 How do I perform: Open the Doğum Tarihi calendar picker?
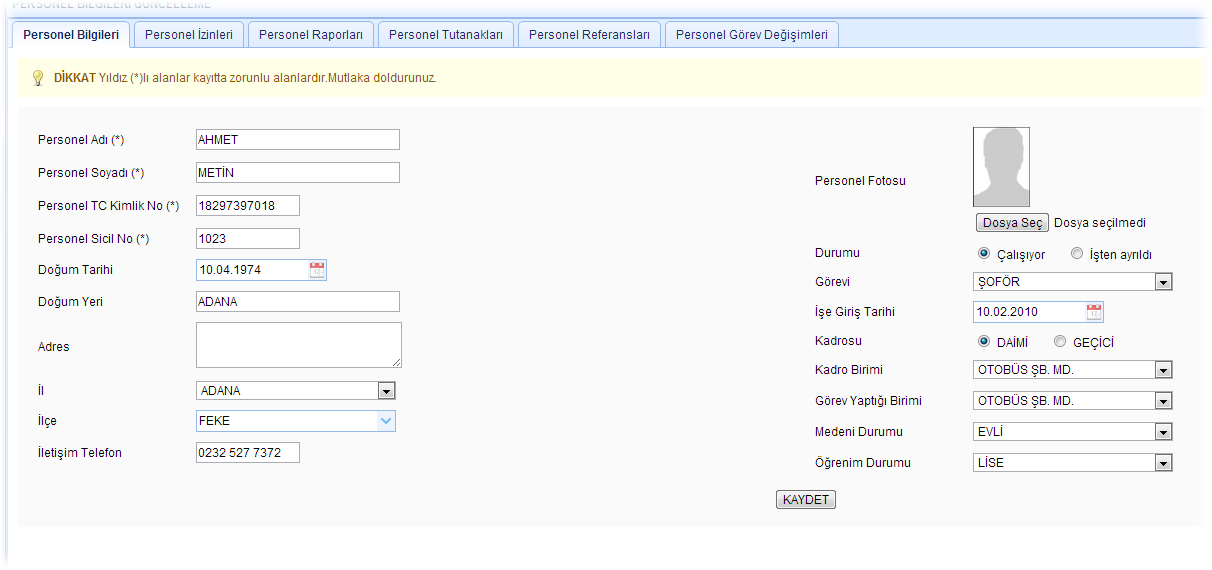click(x=317, y=269)
